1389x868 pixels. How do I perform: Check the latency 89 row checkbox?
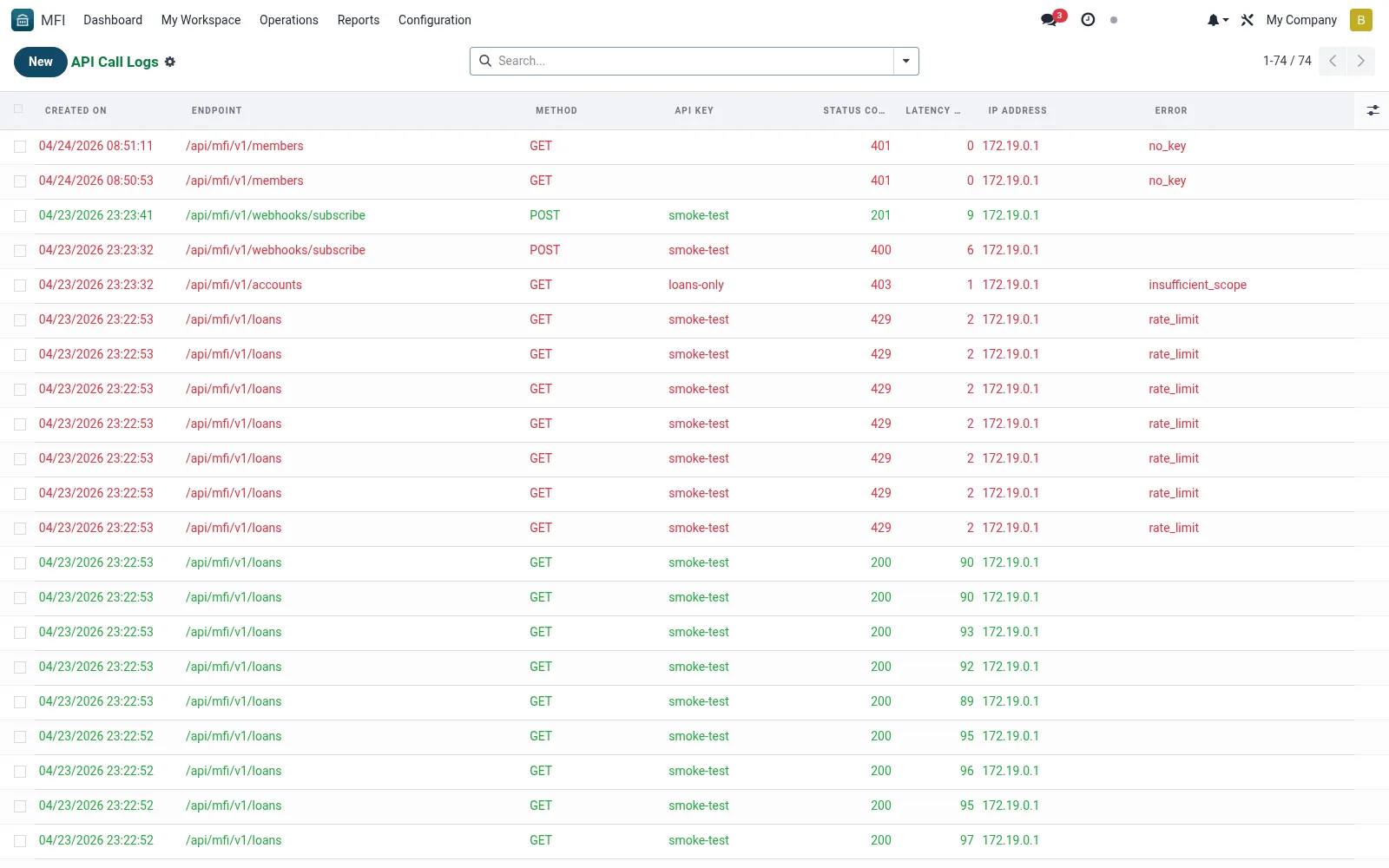tap(20, 702)
